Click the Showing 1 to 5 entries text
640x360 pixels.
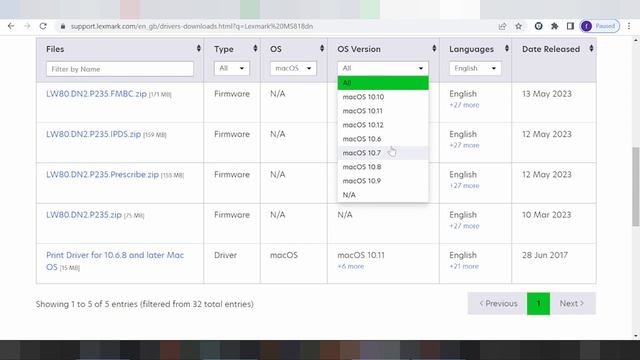coord(144,304)
